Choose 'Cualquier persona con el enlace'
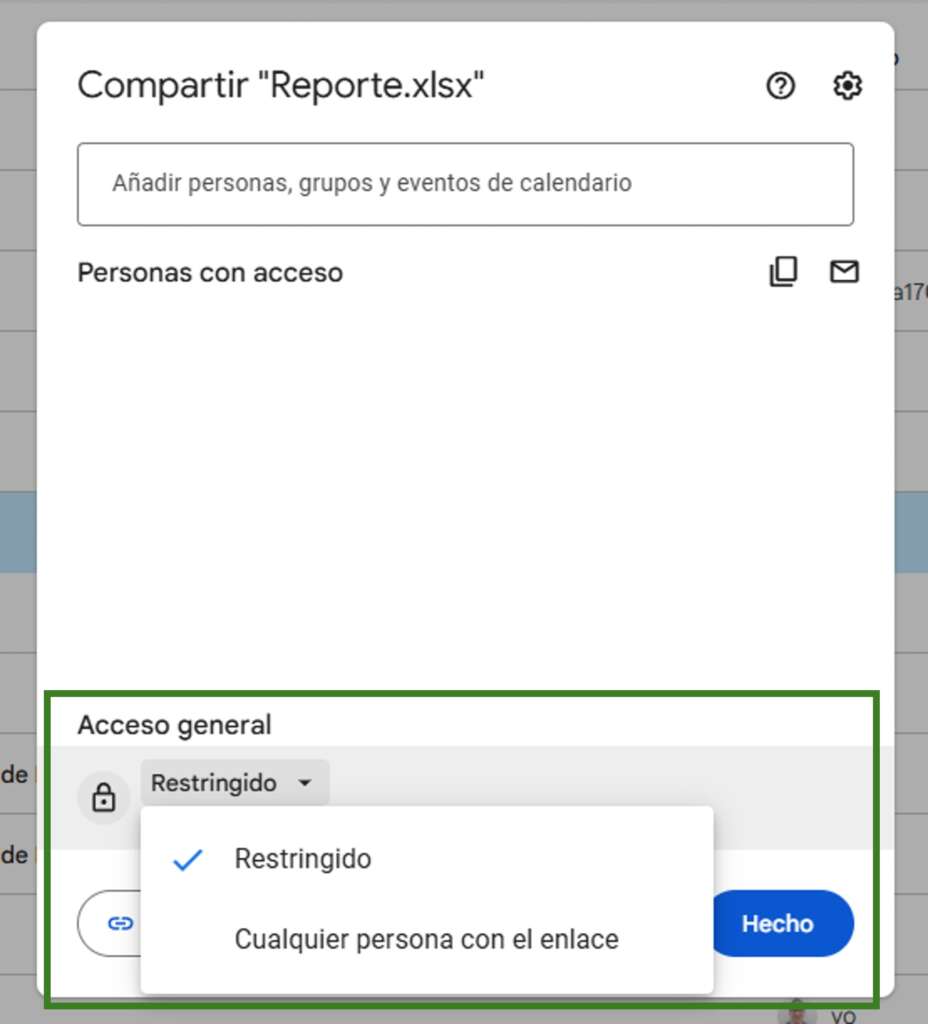The height and width of the screenshot is (1024, 928). click(x=426, y=940)
